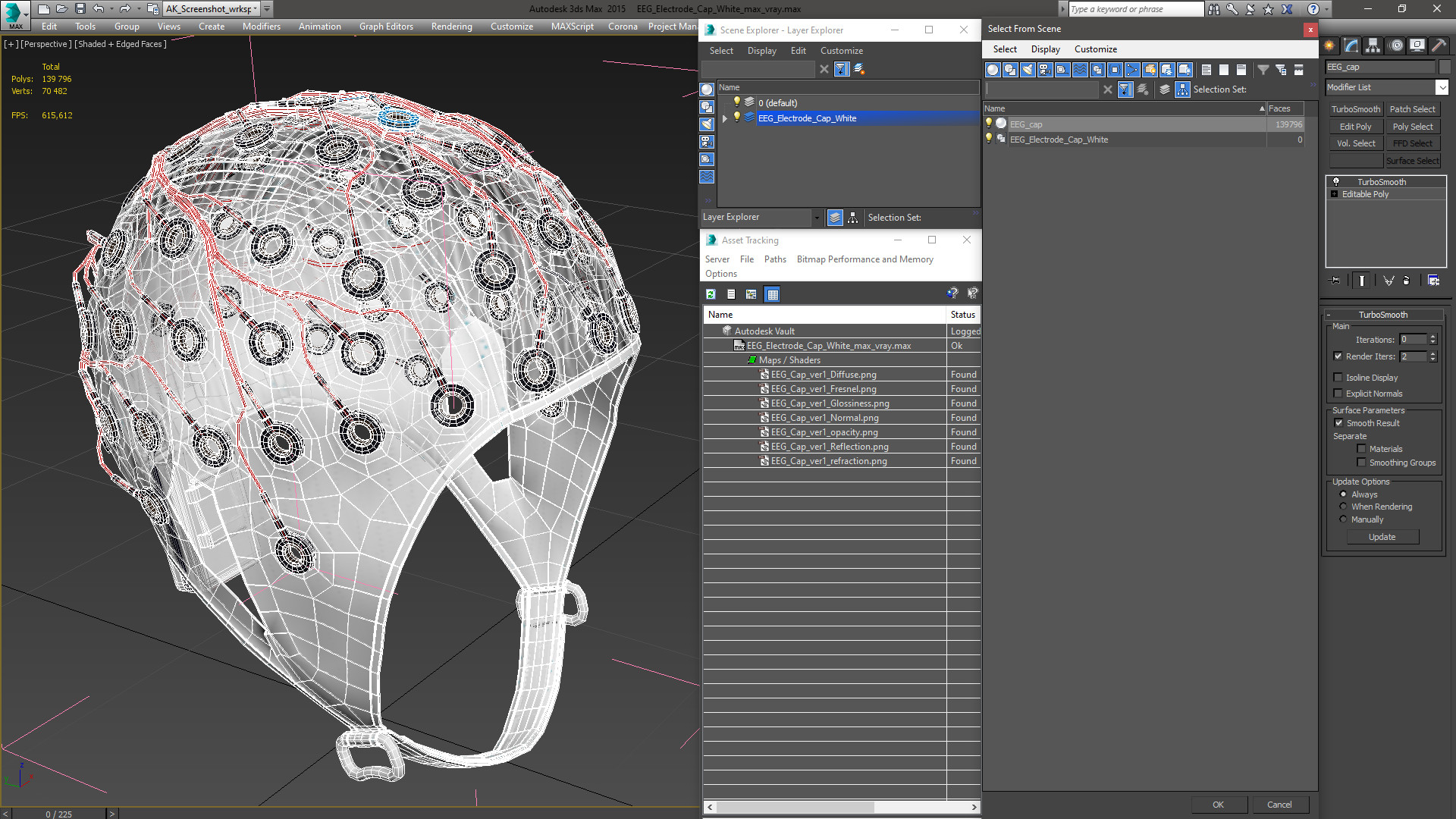Toggle cameras display icon in Scene Explorer sidebar

pyautogui.click(x=707, y=142)
